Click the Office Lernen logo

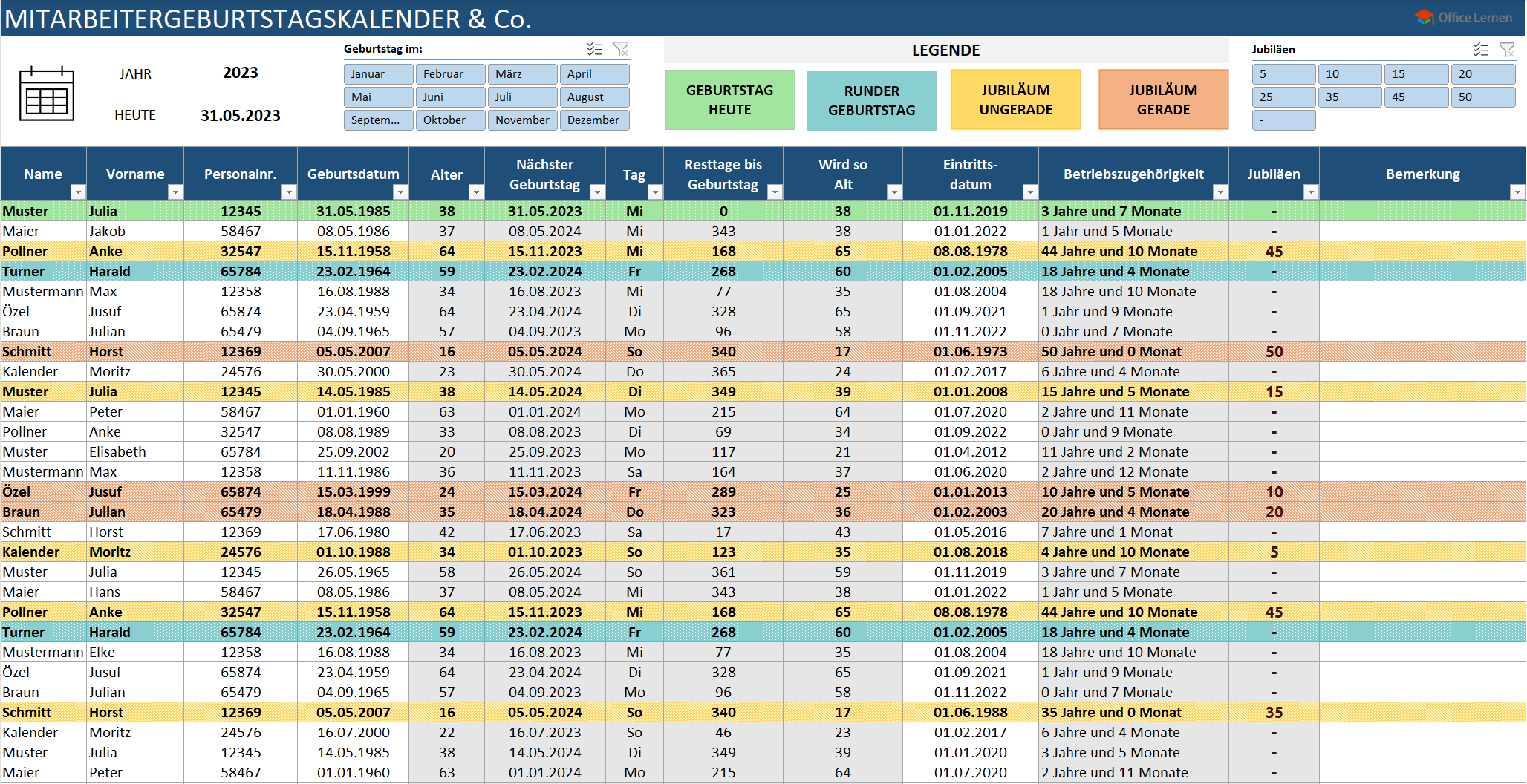[x=1463, y=17]
